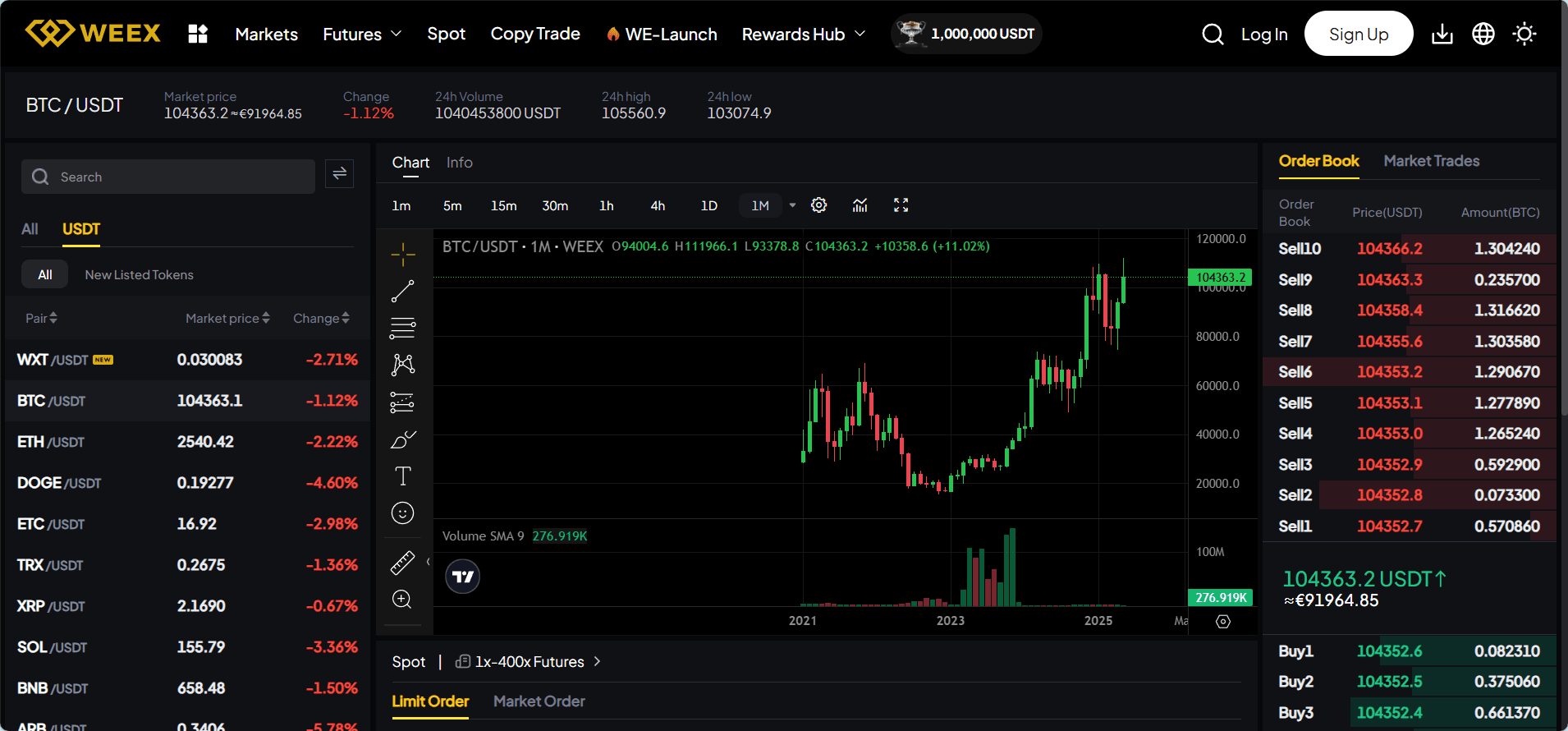
Task: Select the text annotation tool
Action: pyautogui.click(x=402, y=476)
